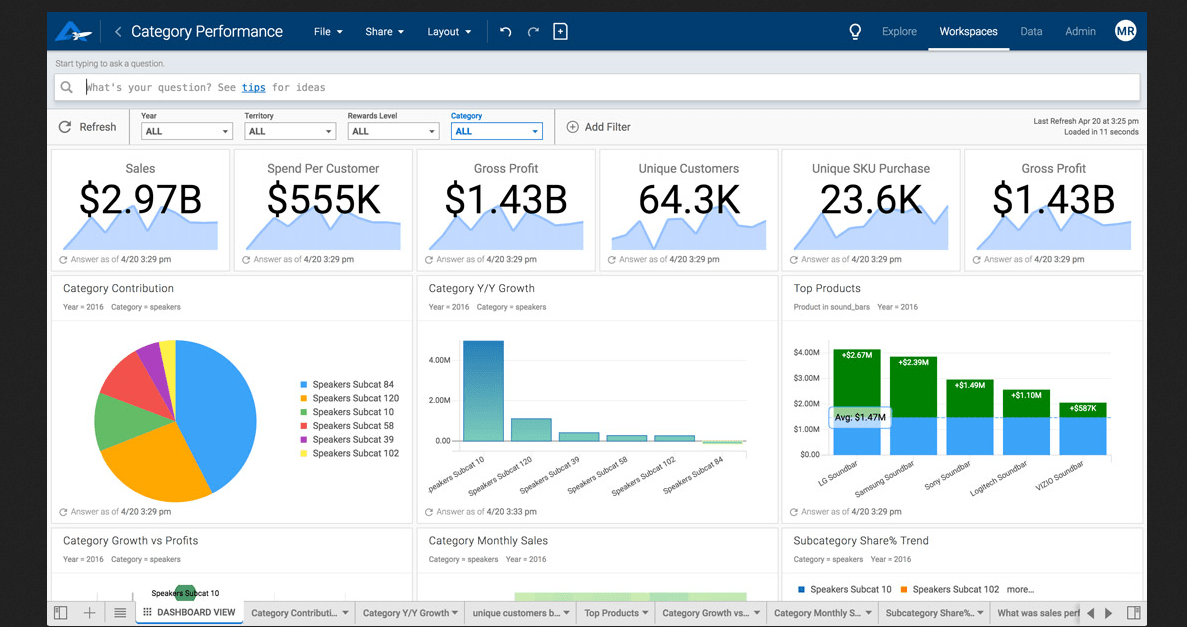
Task: Click the blue Speakers Subcat 84 legend swatch
Action: (304, 385)
